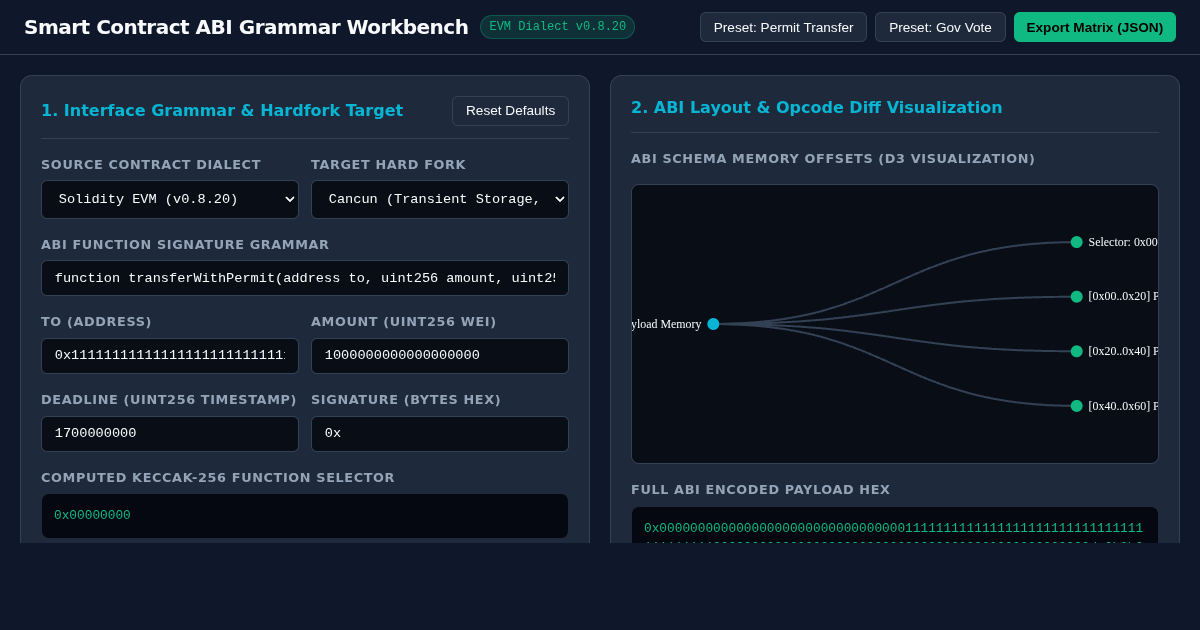Click the Interface Grammar & Hardfork Target heading
Screen dimensions: 1200x630
pyautogui.click(x=222, y=111)
